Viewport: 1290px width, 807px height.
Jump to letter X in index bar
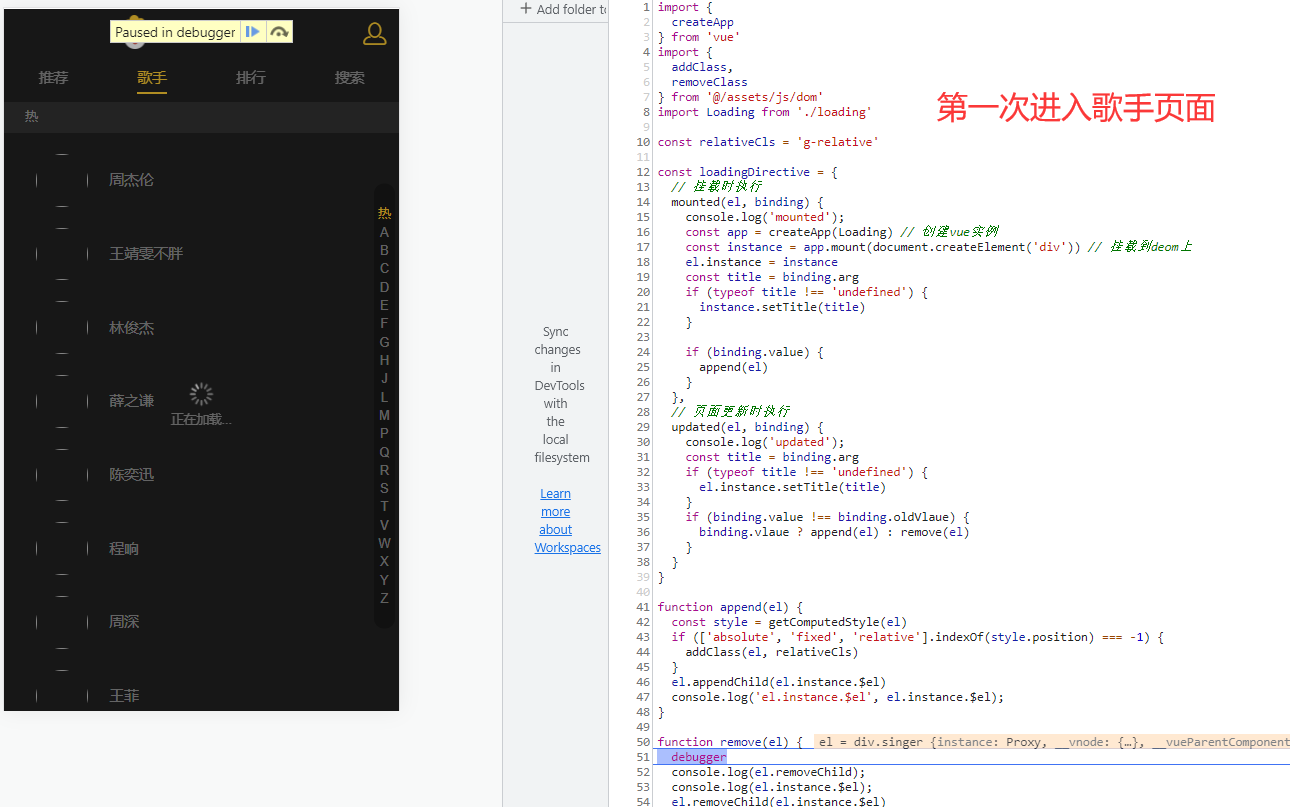pyautogui.click(x=384, y=561)
